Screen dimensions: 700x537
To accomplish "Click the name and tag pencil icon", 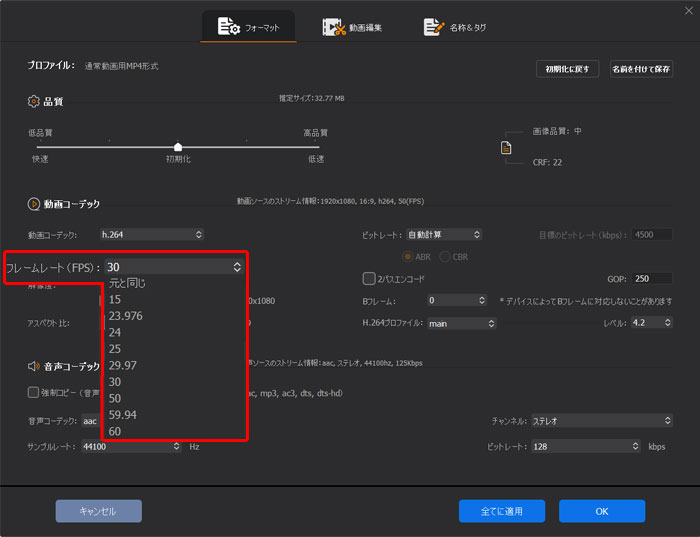I will [x=433, y=27].
